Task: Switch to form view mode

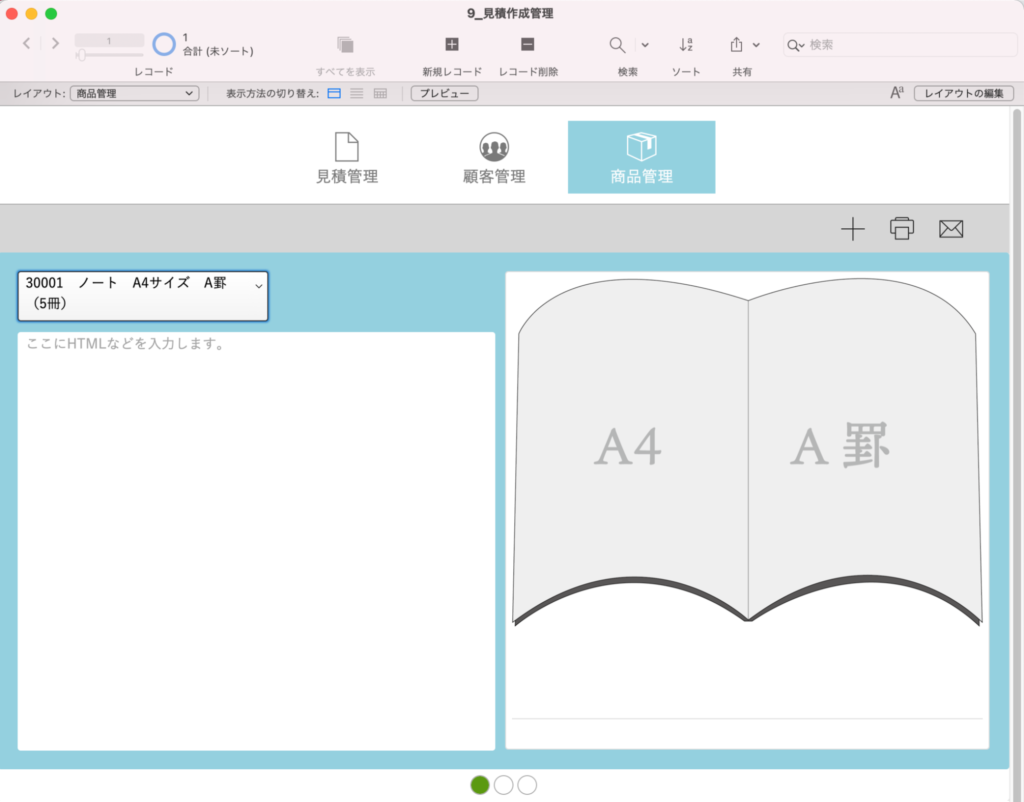Action: pos(334,93)
